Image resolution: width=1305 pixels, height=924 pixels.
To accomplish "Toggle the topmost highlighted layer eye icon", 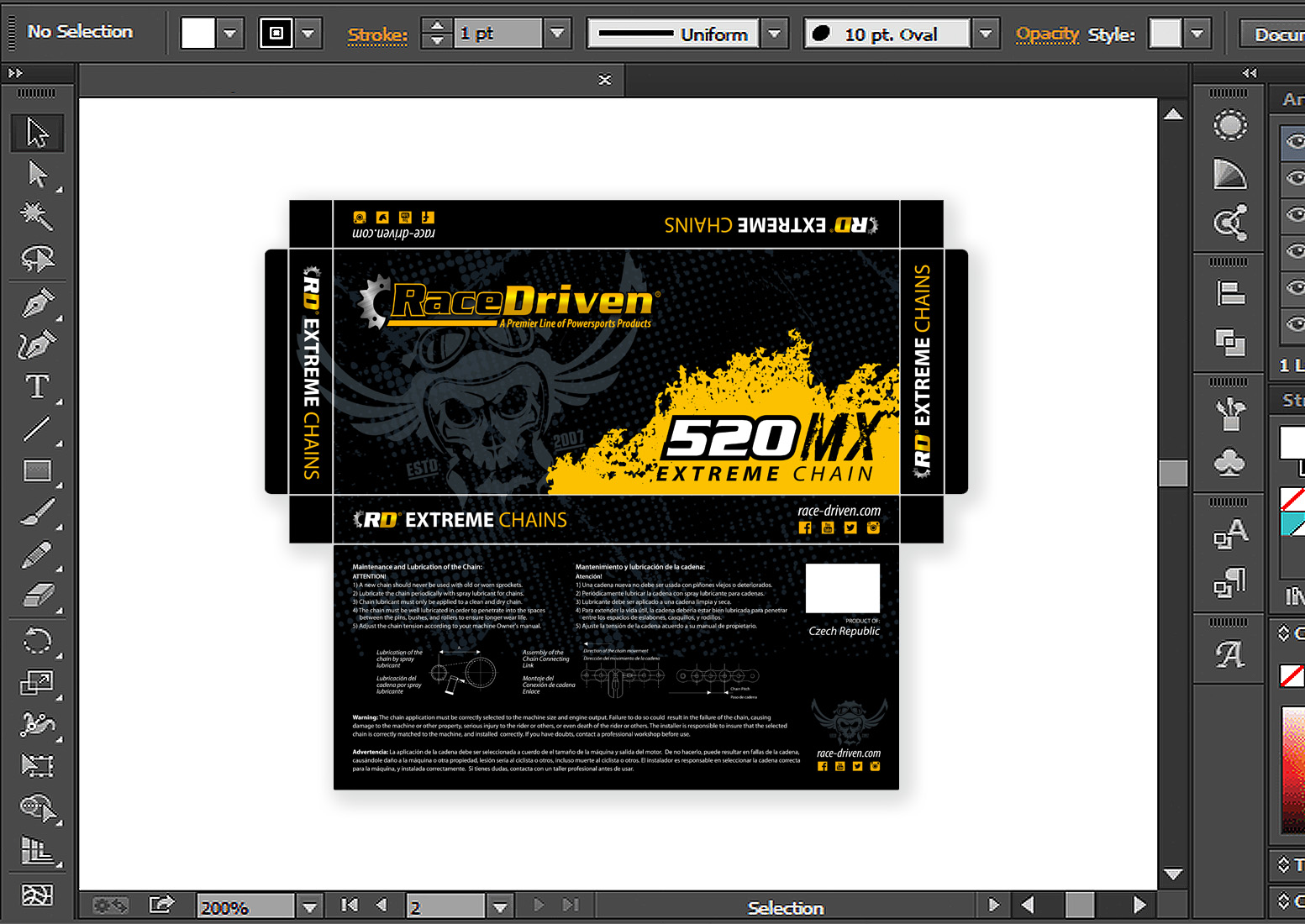I will point(1295,141).
